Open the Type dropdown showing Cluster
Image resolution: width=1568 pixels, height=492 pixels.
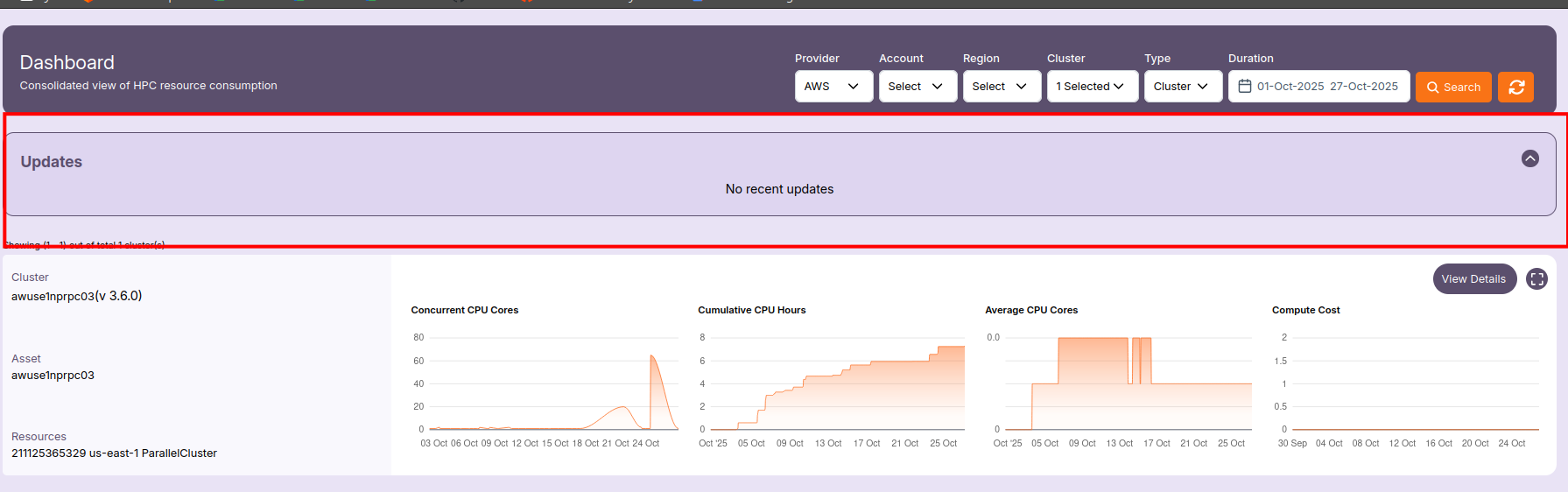tap(1183, 86)
